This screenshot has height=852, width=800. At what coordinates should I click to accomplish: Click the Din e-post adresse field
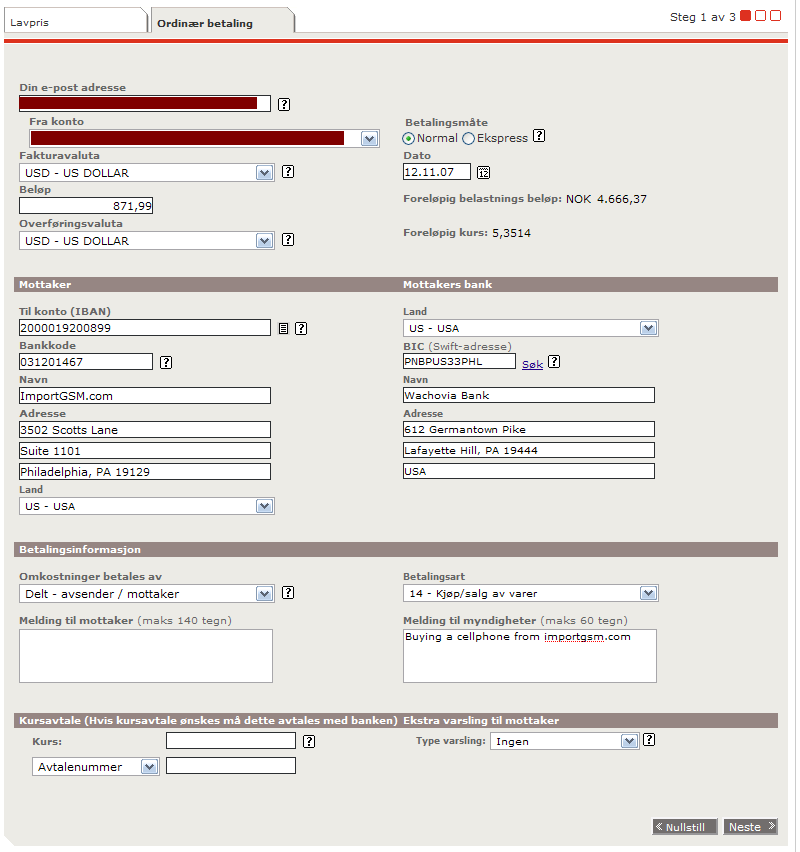click(145, 103)
